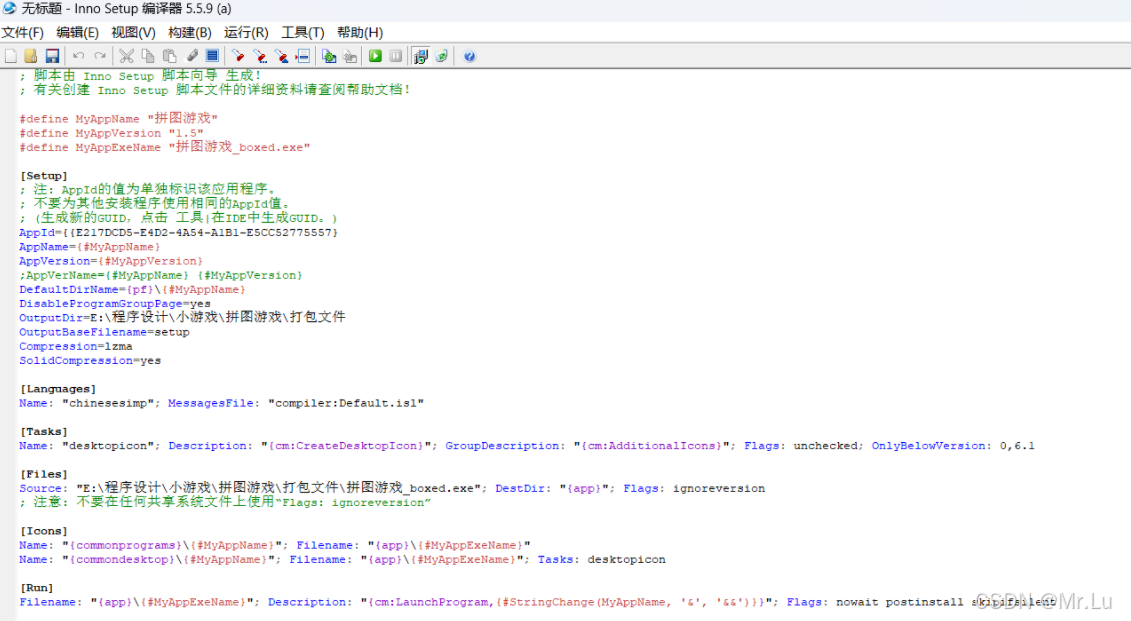Click the [Files] section header
This screenshot has height=621, width=1131.
point(43,474)
